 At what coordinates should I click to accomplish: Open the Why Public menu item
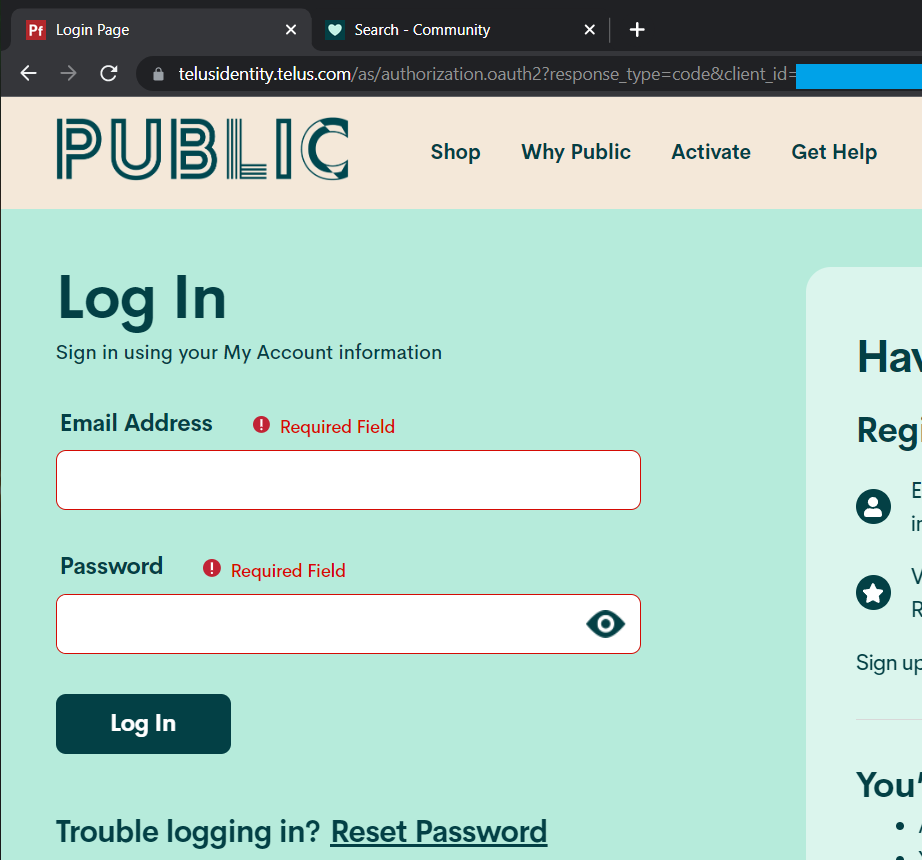[x=576, y=152]
